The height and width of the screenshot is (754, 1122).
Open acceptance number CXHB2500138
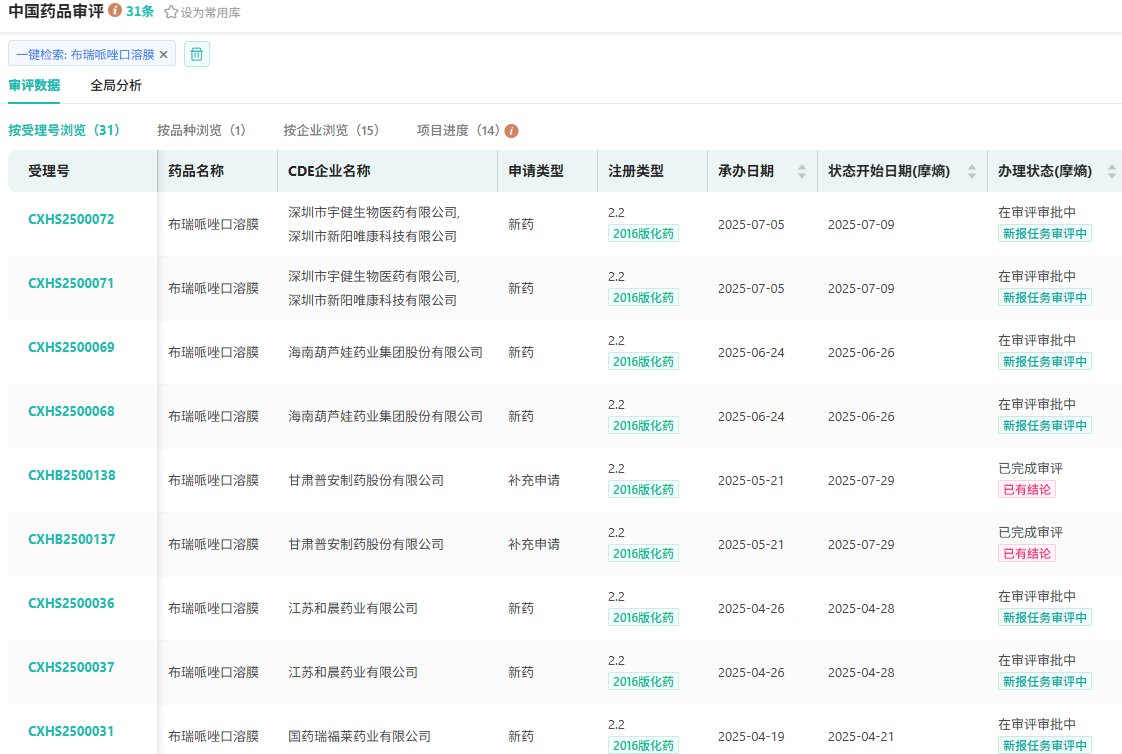[71, 475]
